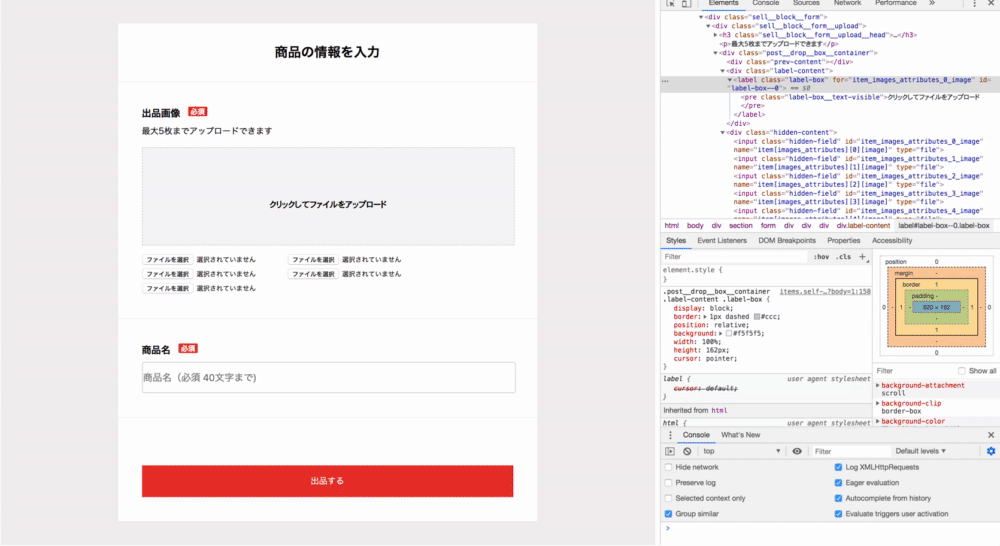Uncheck Group similar

[x=668, y=513]
